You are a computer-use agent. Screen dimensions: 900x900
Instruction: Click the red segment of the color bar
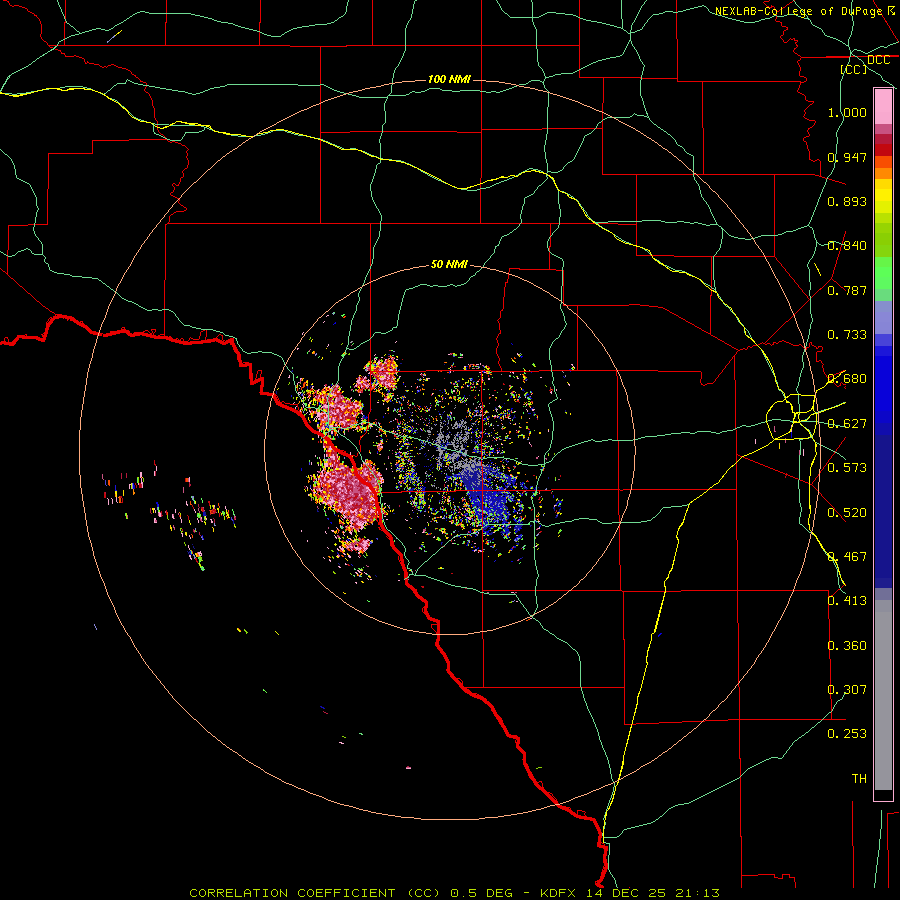pos(883,149)
